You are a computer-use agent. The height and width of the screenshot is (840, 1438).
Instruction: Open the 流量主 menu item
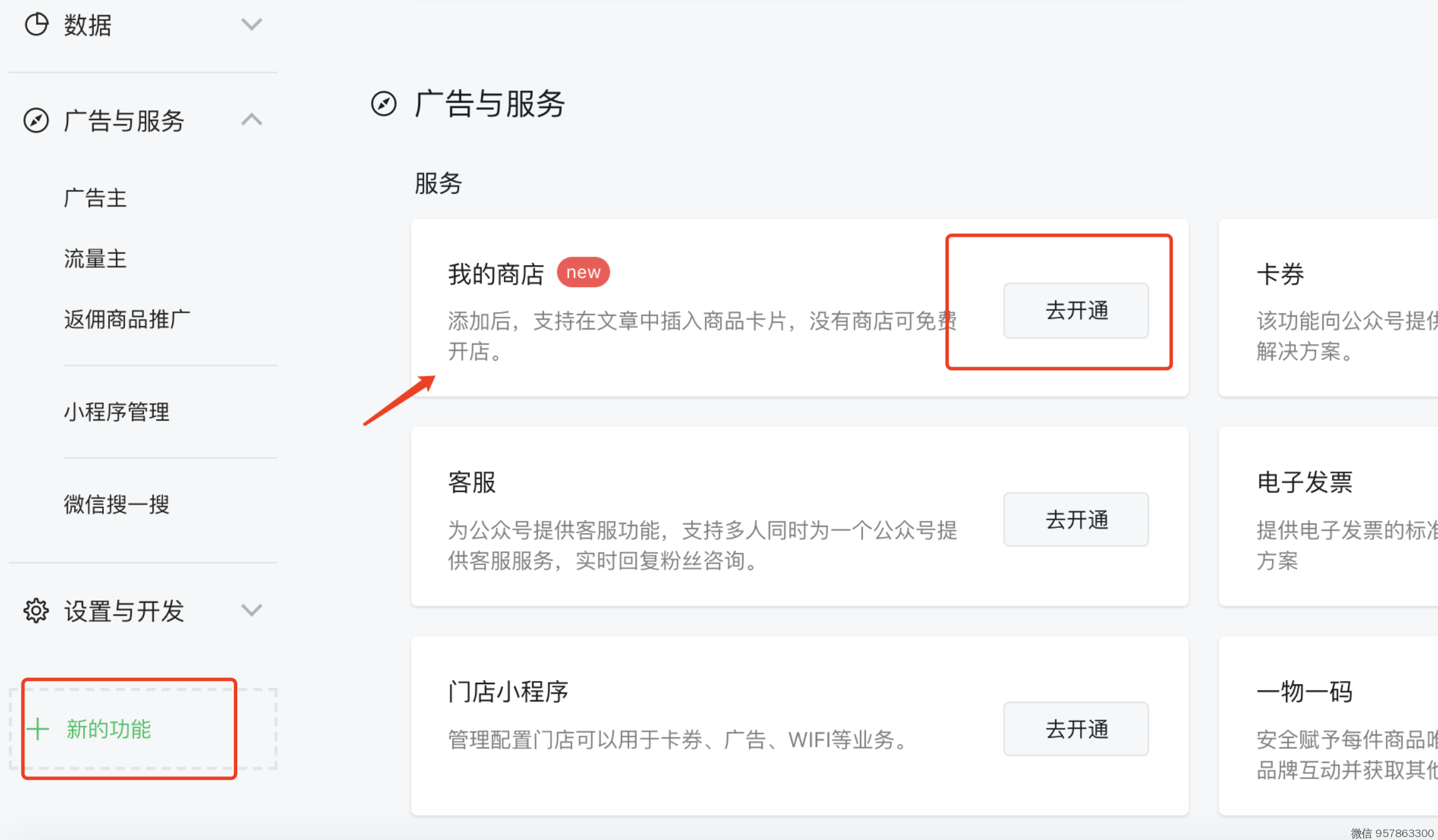[x=95, y=259]
